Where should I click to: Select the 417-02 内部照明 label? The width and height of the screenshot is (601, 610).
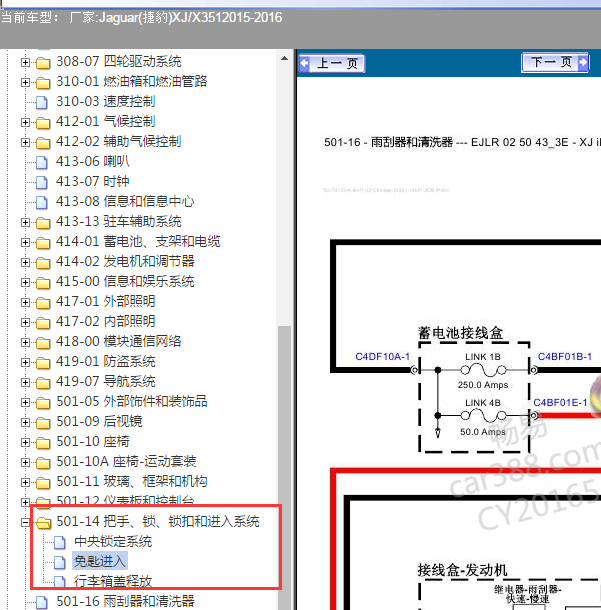click(105, 321)
